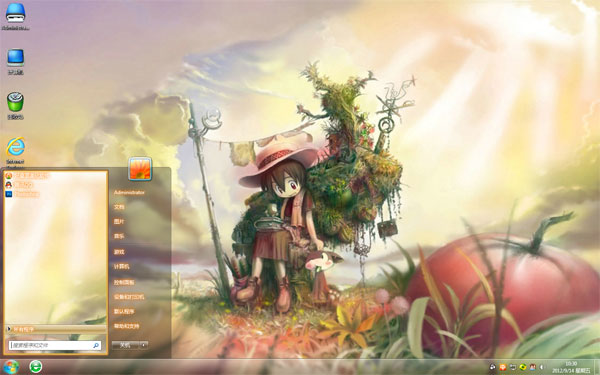
Task: Click the flower user account picture
Action: coord(140,169)
